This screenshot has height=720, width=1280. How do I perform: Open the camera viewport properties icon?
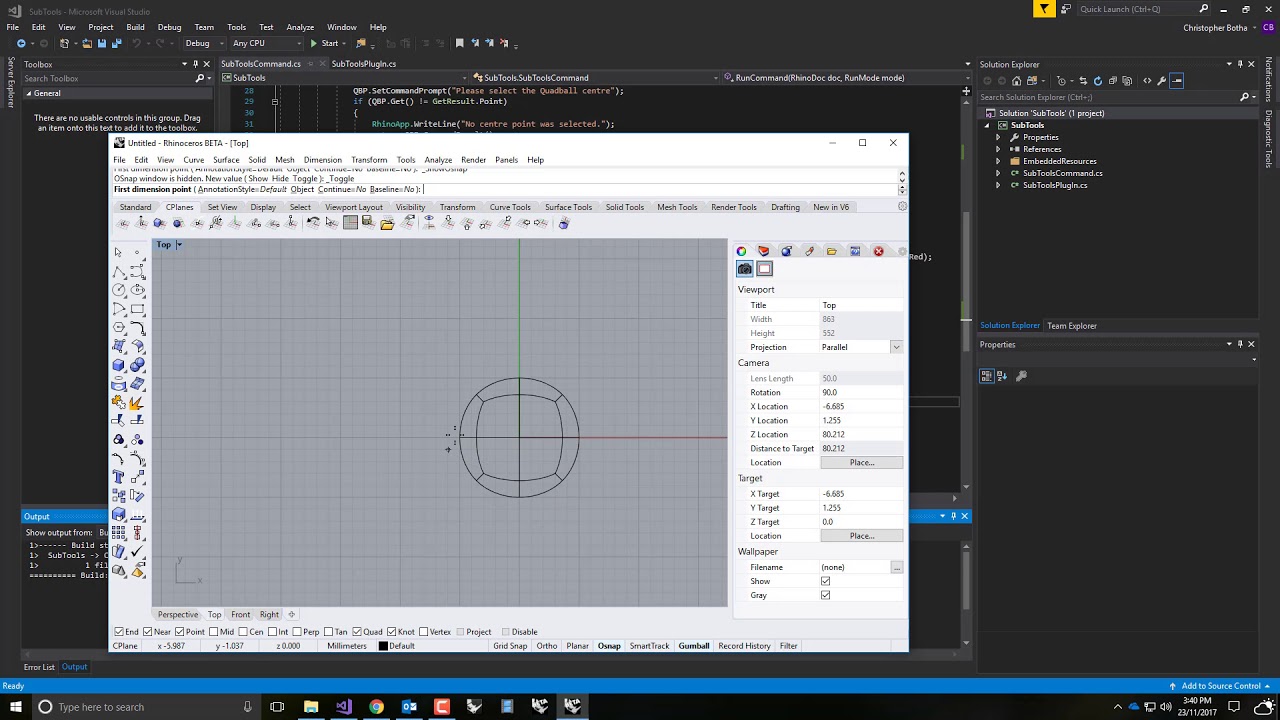[x=745, y=269]
